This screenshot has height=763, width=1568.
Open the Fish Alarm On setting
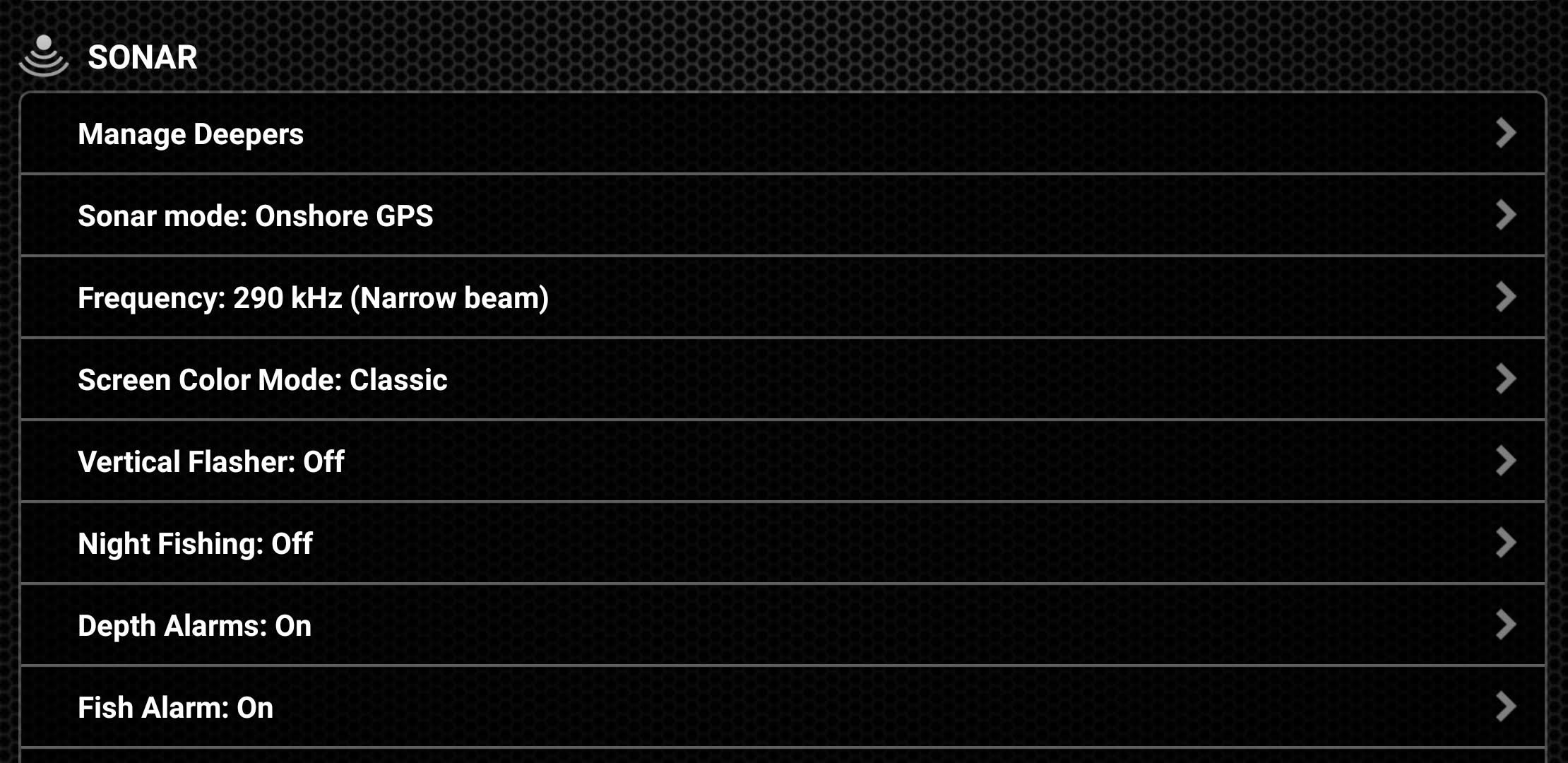click(x=175, y=708)
